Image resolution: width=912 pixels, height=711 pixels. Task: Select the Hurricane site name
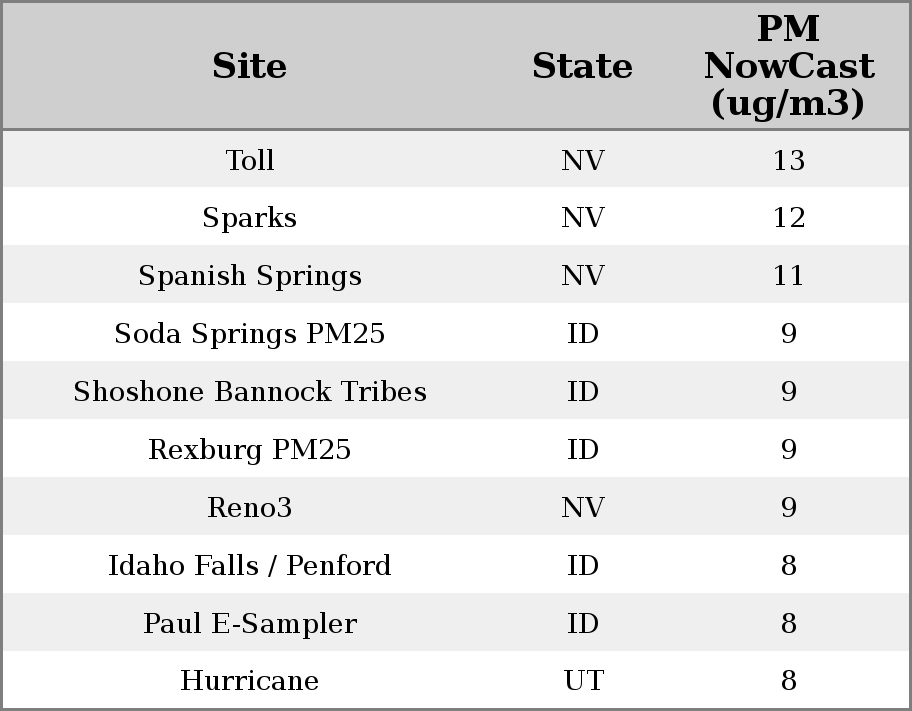(x=249, y=681)
